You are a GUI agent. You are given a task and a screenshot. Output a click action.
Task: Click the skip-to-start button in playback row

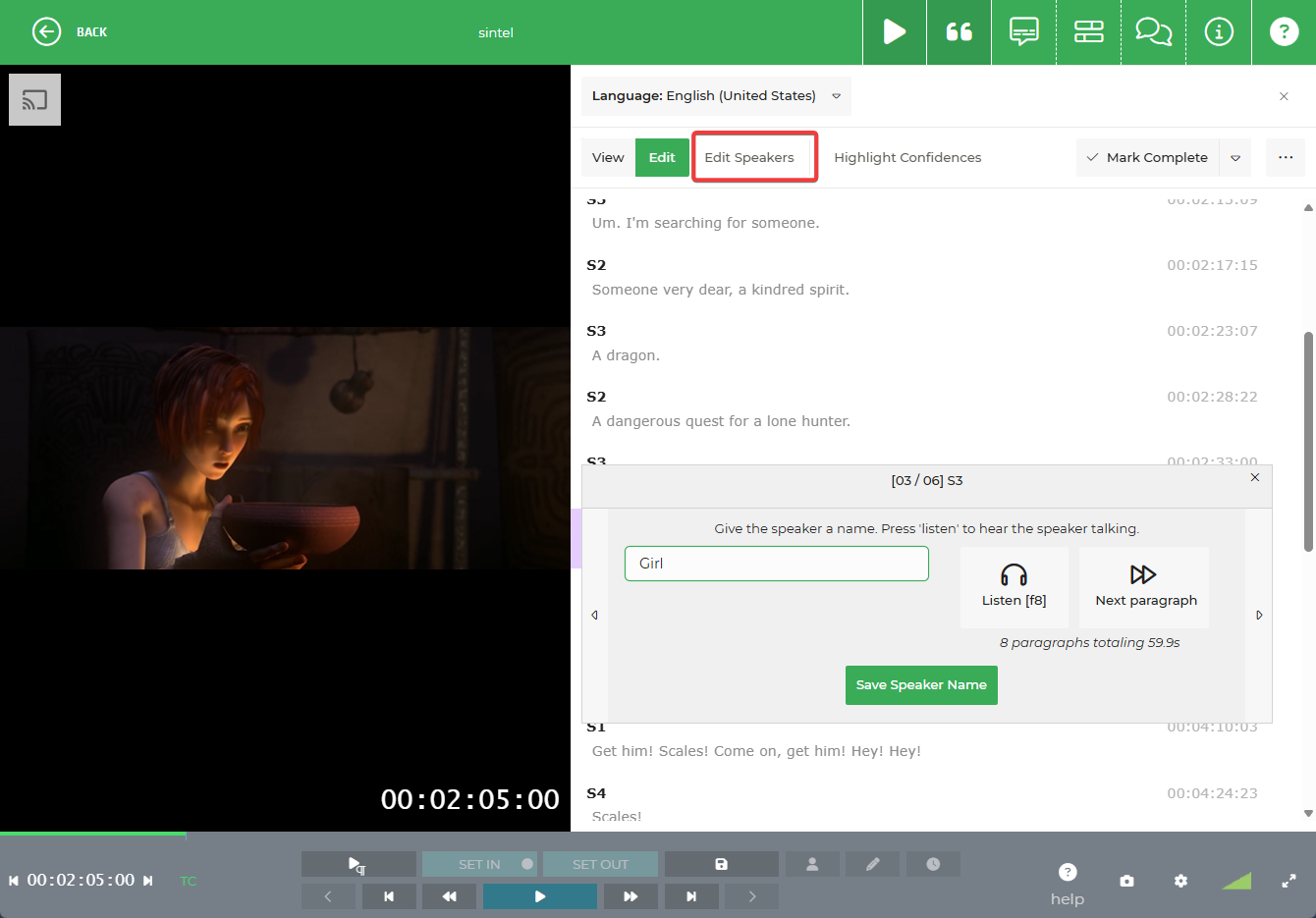tap(389, 896)
